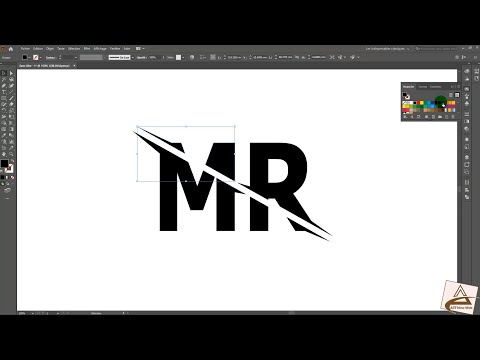Expand the stroke weight dropdown
Viewport: 480px width, 360px height.
click(76, 57)
